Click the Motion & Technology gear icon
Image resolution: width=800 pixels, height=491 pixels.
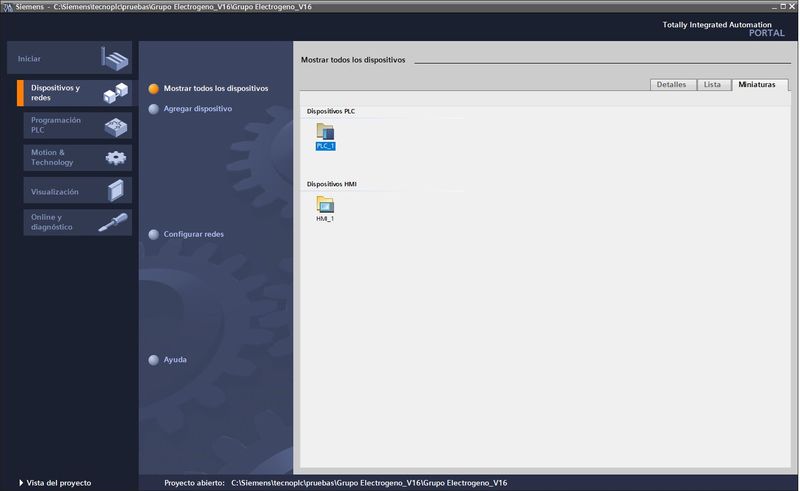116,158
